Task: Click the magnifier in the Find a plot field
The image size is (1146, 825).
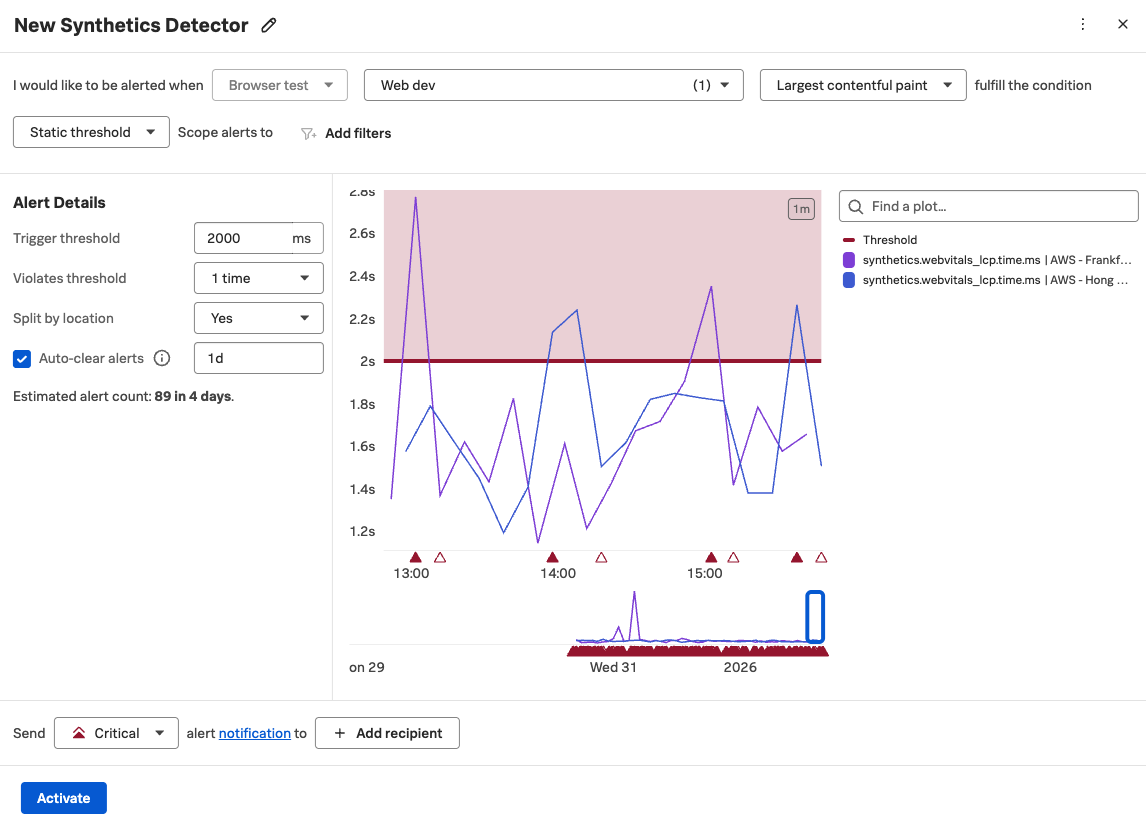Action: [x=855, y=206]
